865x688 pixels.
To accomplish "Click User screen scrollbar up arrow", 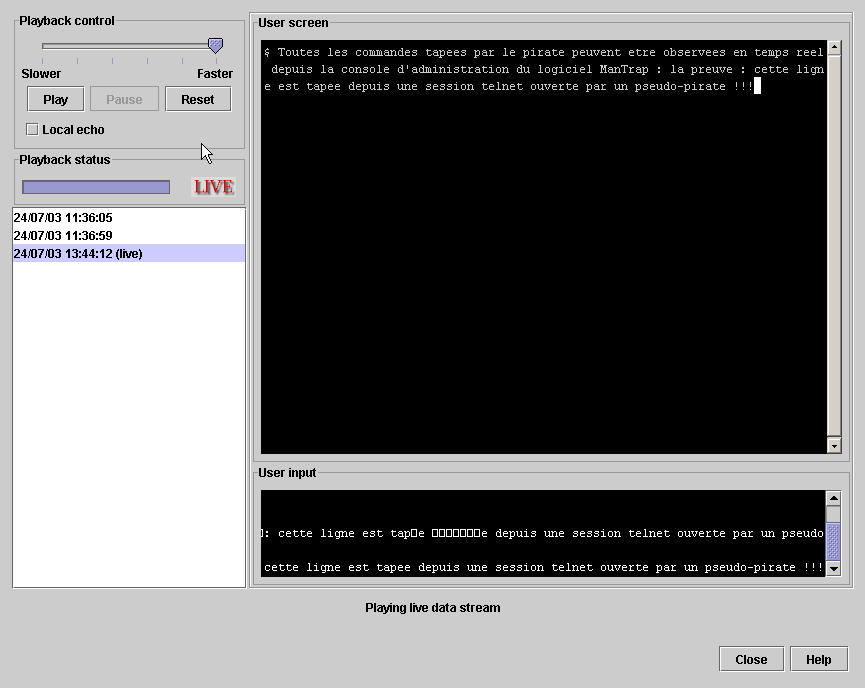I will tap(834, 47).
